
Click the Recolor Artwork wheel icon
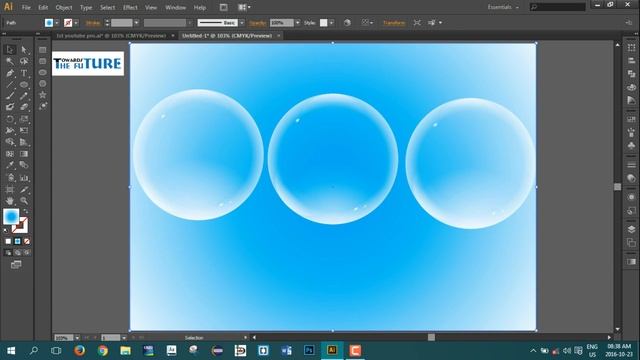click(347, 23)
